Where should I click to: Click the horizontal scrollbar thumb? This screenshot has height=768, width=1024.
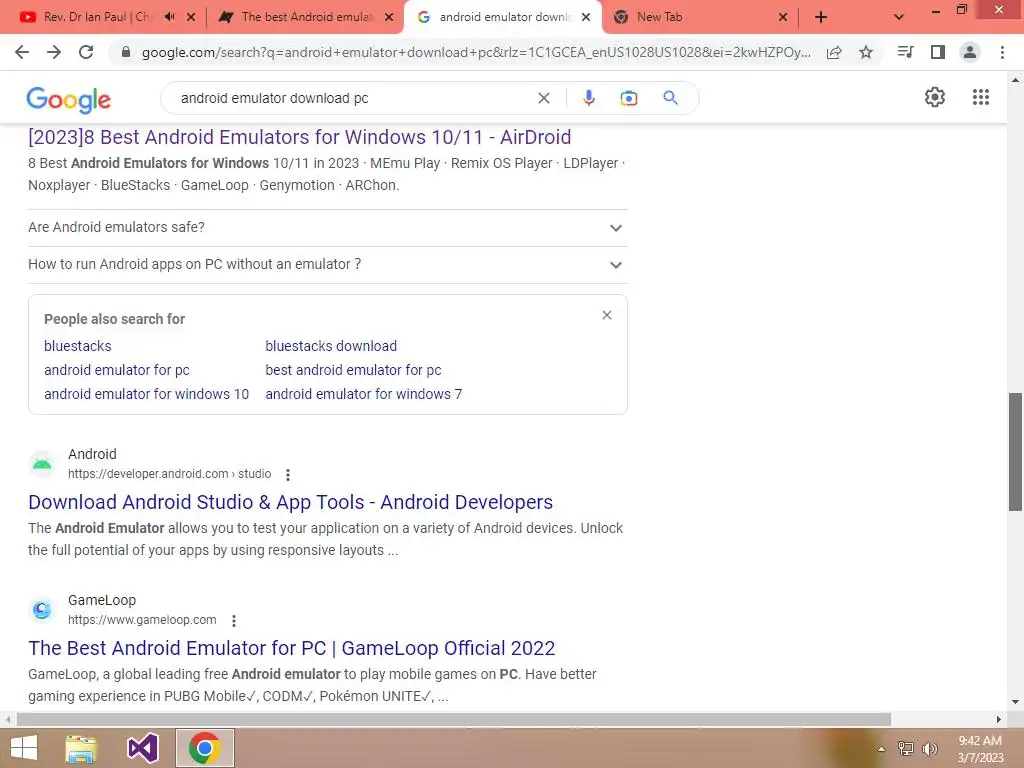coord(453,720)
